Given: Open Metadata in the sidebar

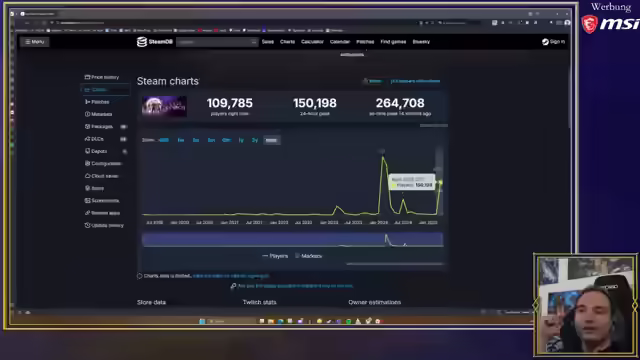Looking at the screenshot, I should pos(98,114).
